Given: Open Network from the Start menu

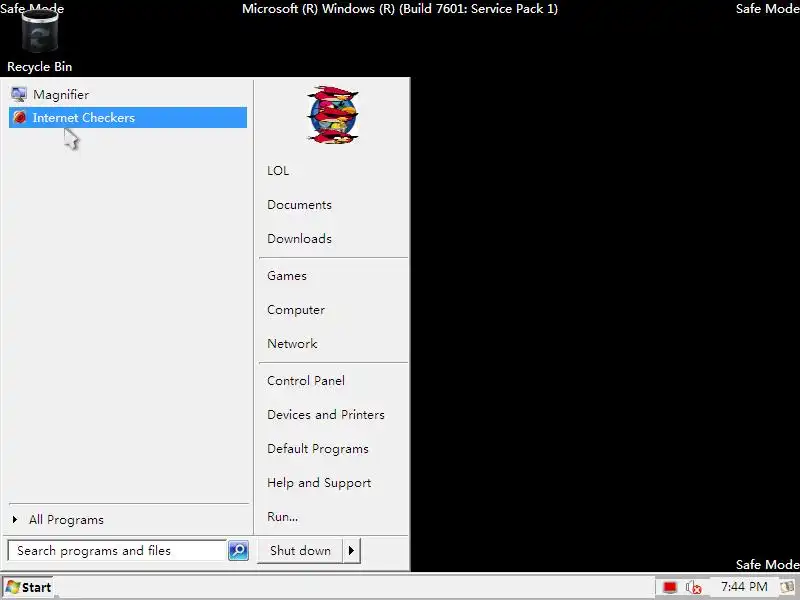Looking at the screenshot, I should click(x=292, y=343).
